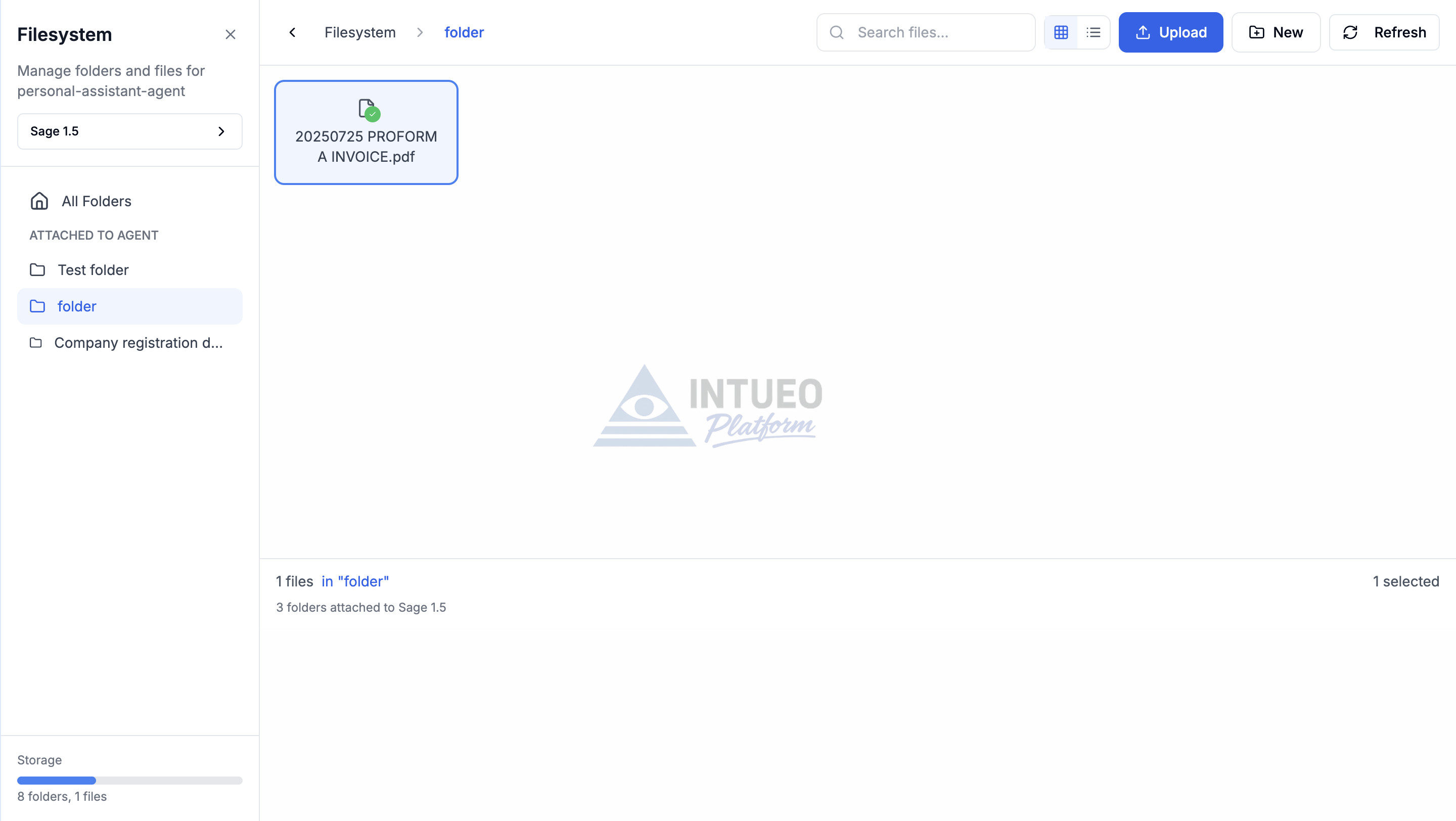Close the Filesystem sidebar panel
The height and width of the screenshot is (821, 1456).
(230, 34)
